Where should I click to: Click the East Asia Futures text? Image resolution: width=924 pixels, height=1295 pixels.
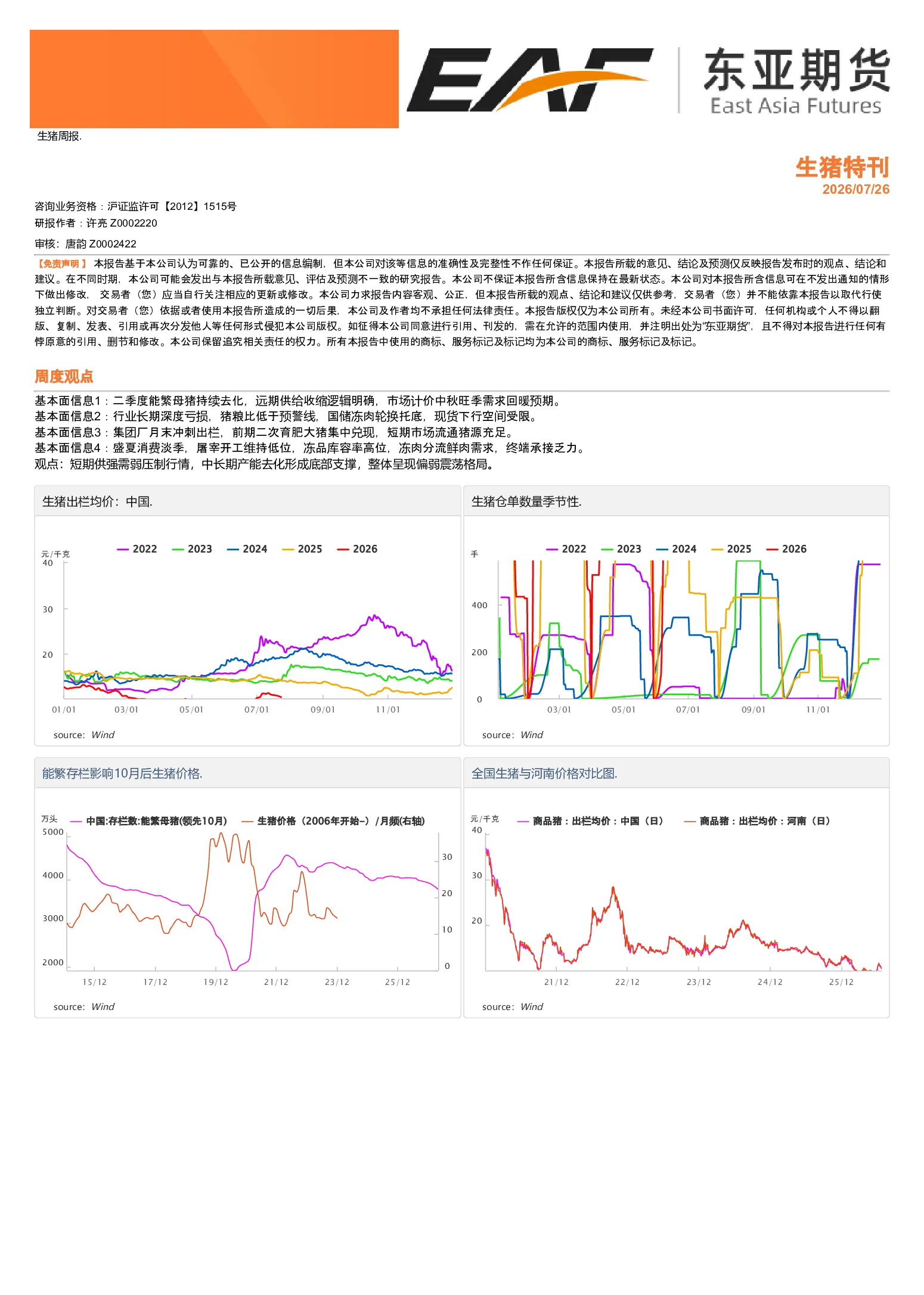pos(796,106)
